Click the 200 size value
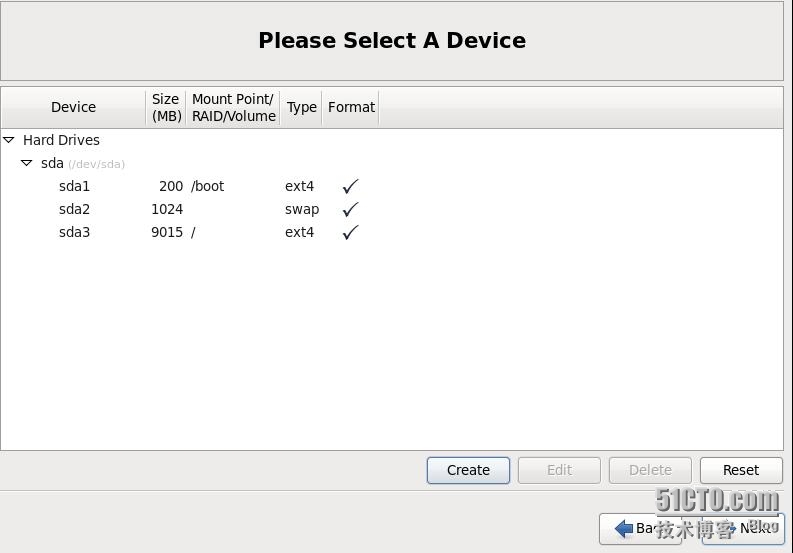 (x=171, y=186)
